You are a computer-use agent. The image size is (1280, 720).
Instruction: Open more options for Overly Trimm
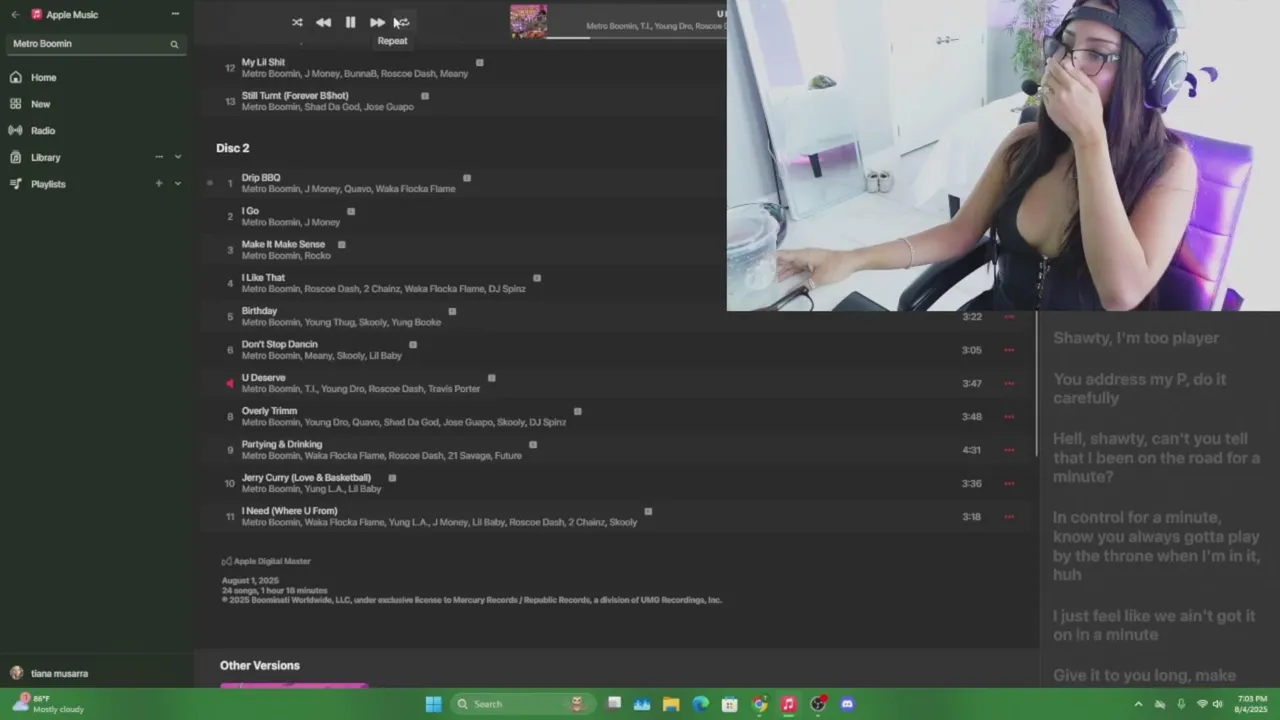(1009, 417)
